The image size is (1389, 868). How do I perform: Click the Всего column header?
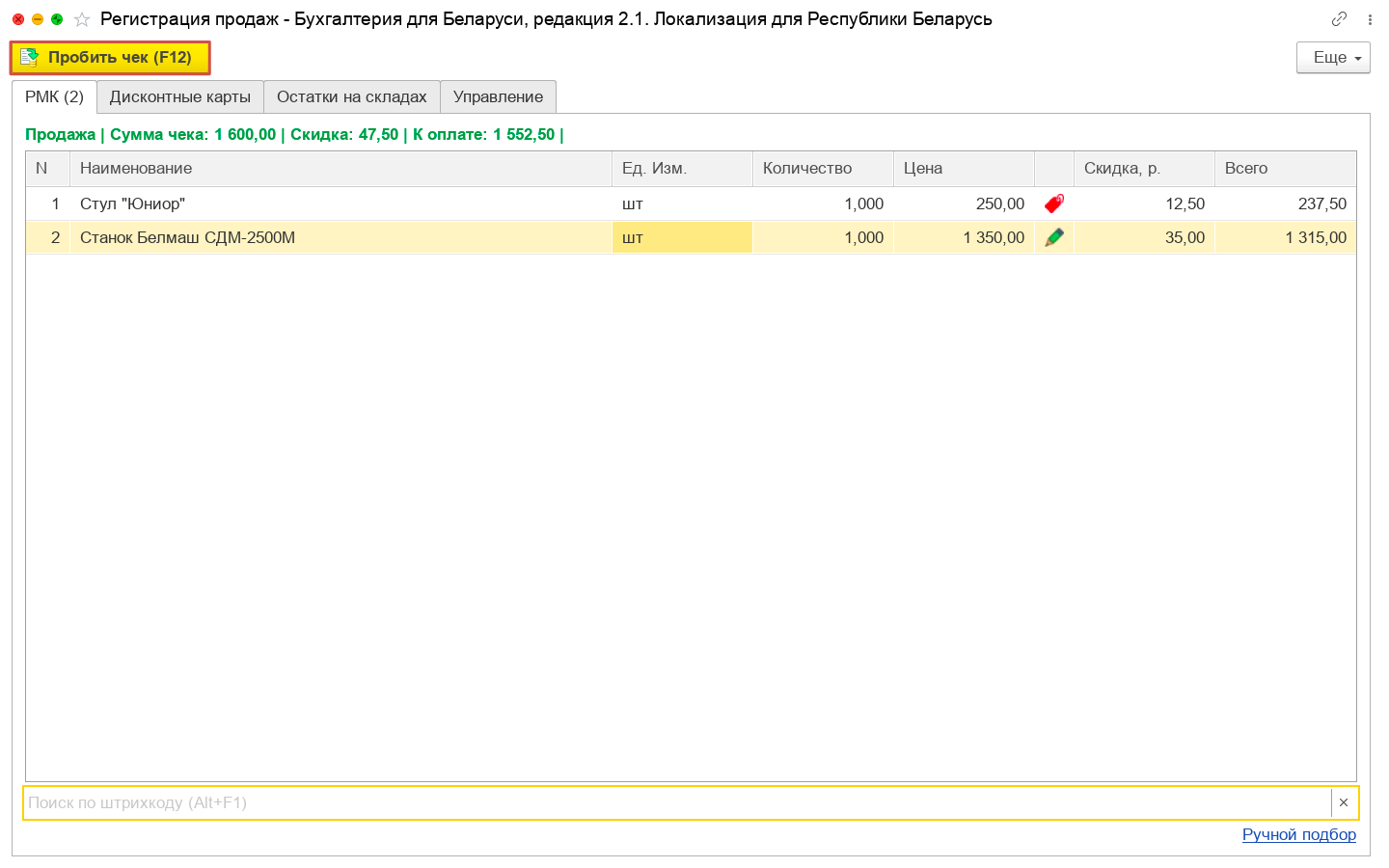pyautogui.click(x=1246, y=168)
